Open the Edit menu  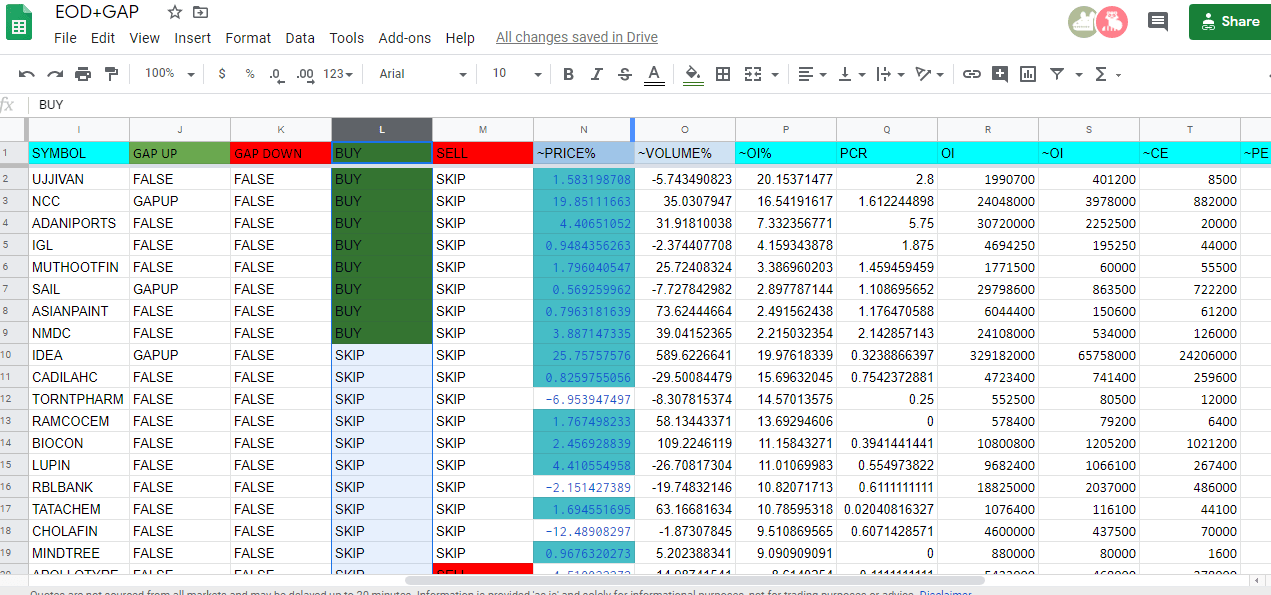[x=103, y=38]
